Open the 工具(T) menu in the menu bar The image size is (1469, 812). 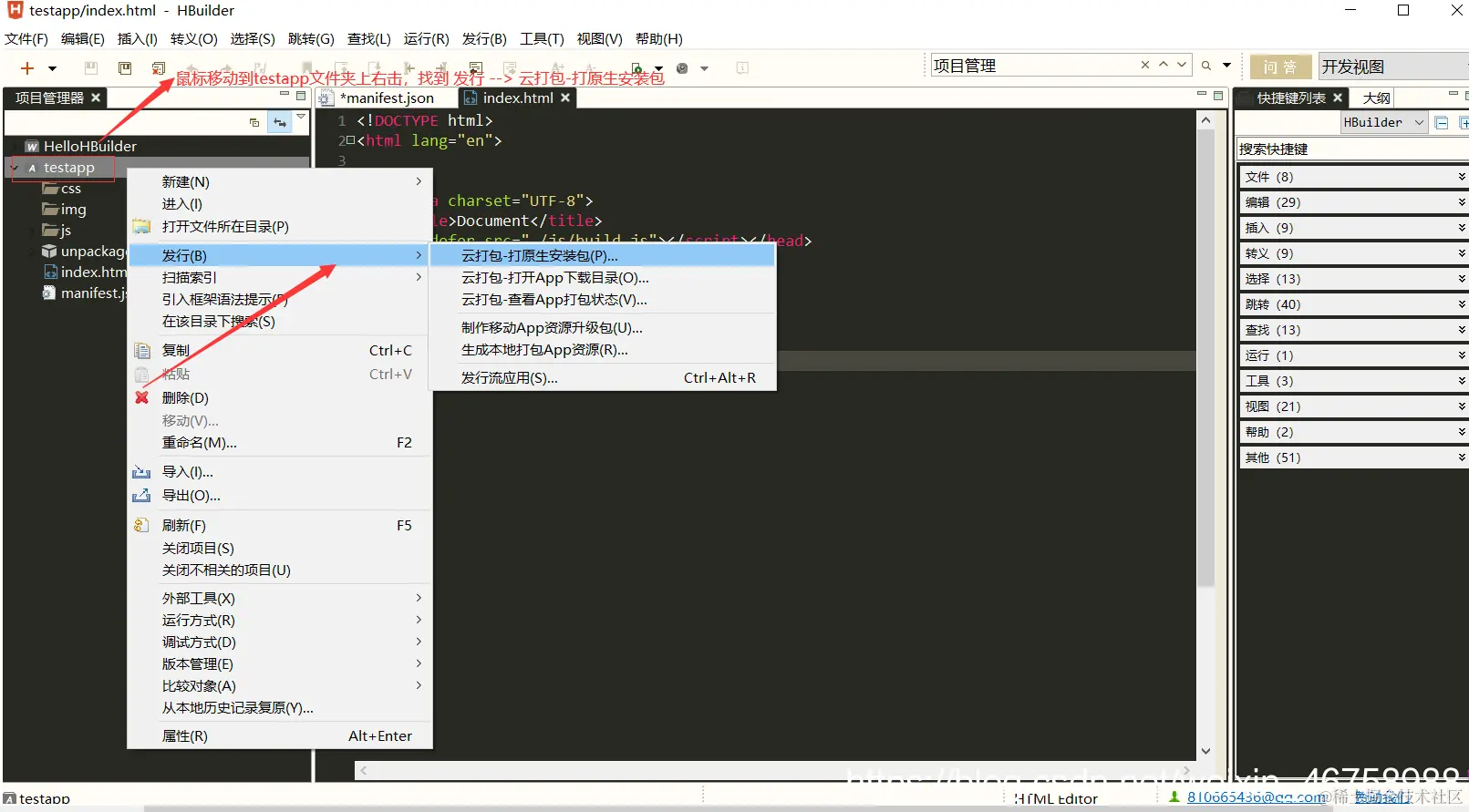(x=542, y=39)
